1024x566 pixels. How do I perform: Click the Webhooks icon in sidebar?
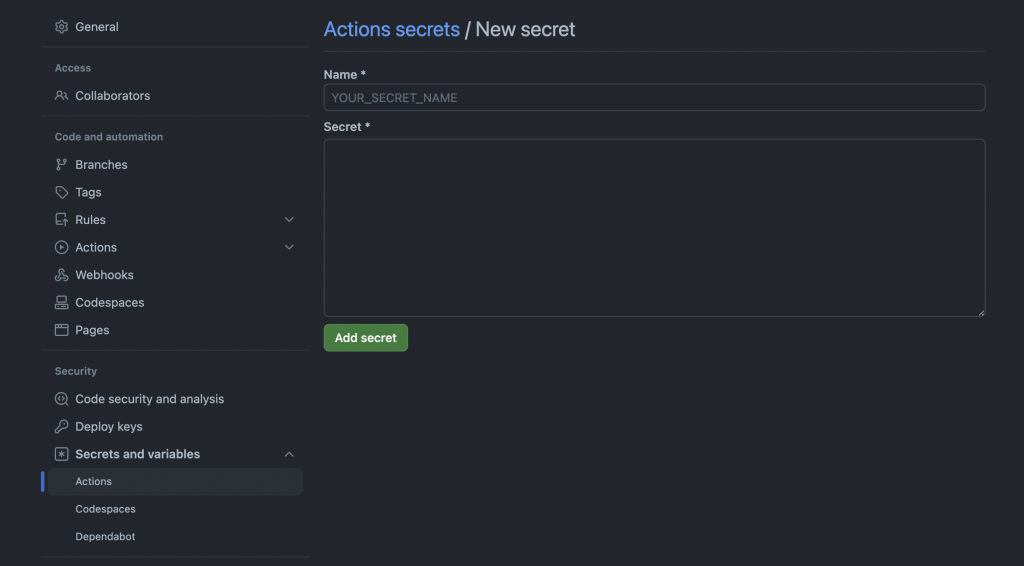point(62,275)
